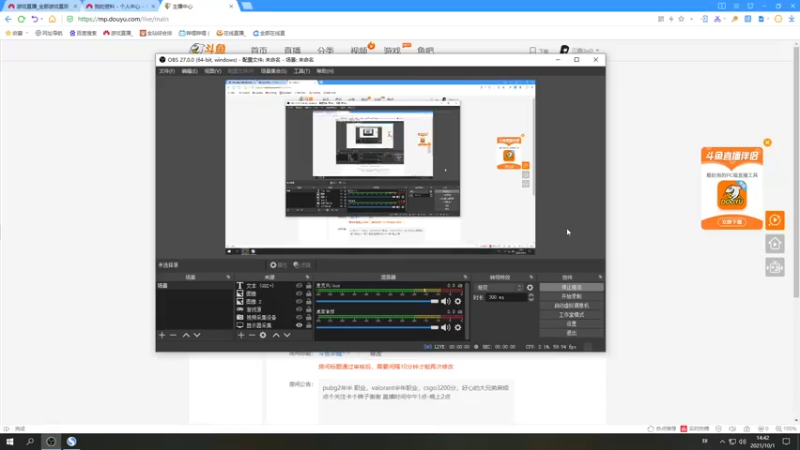Click Stop Streaming button in Controls
Viewport: 800px width, 450px height.
click(x=571, y=287)
